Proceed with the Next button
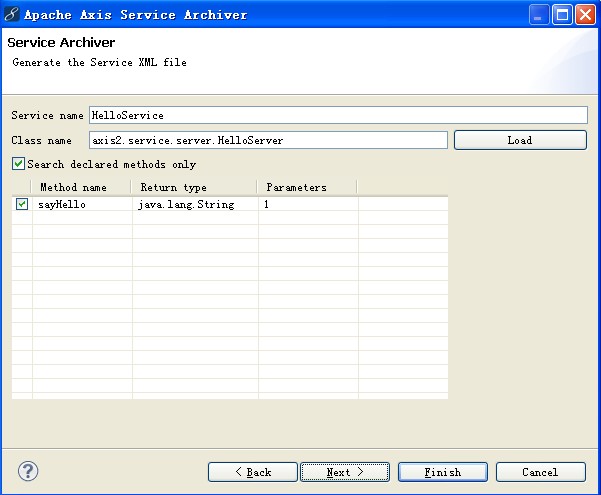 click(345, 472)
